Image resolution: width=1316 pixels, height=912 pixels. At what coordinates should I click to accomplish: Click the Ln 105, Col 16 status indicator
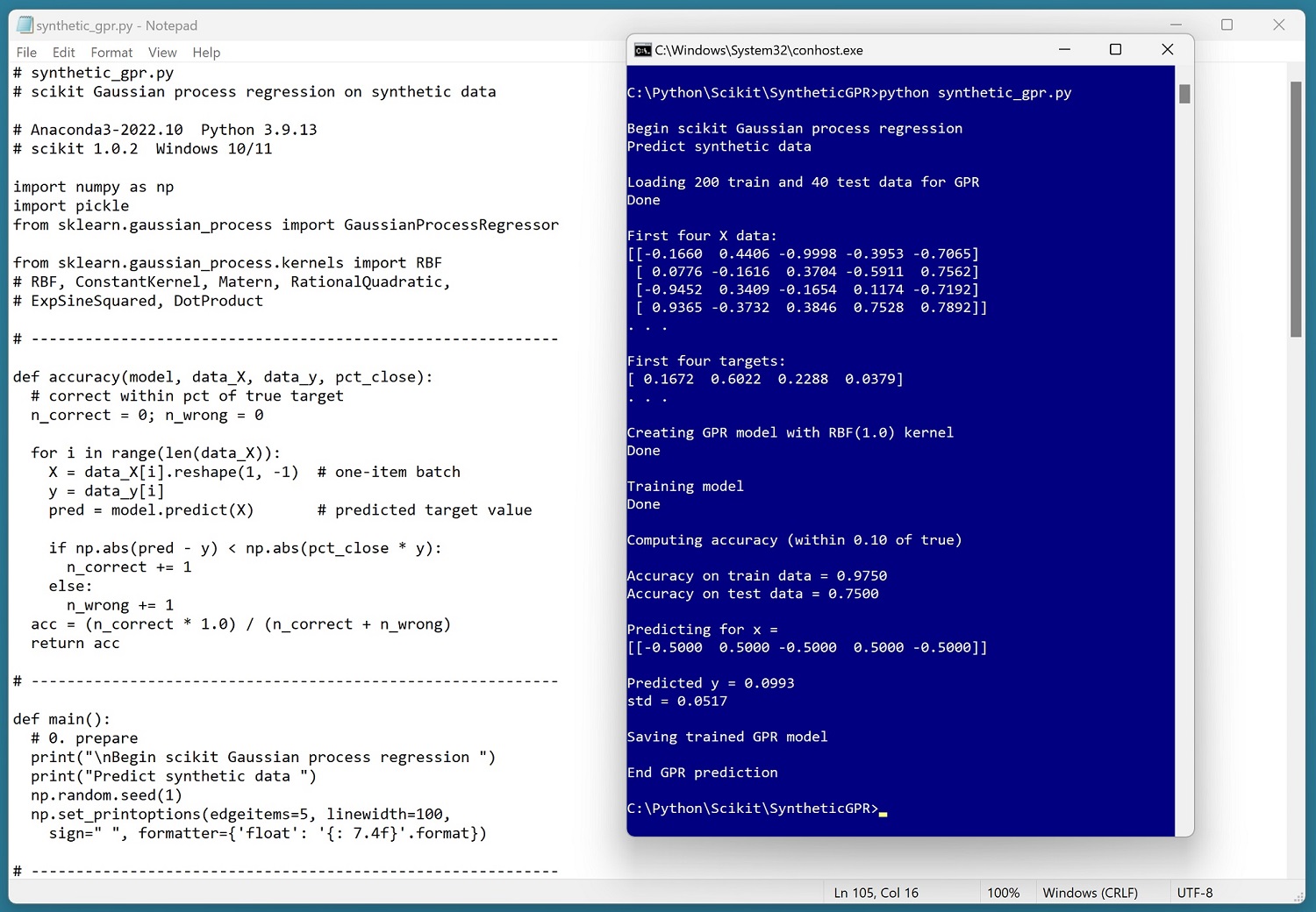pos(876,893)
